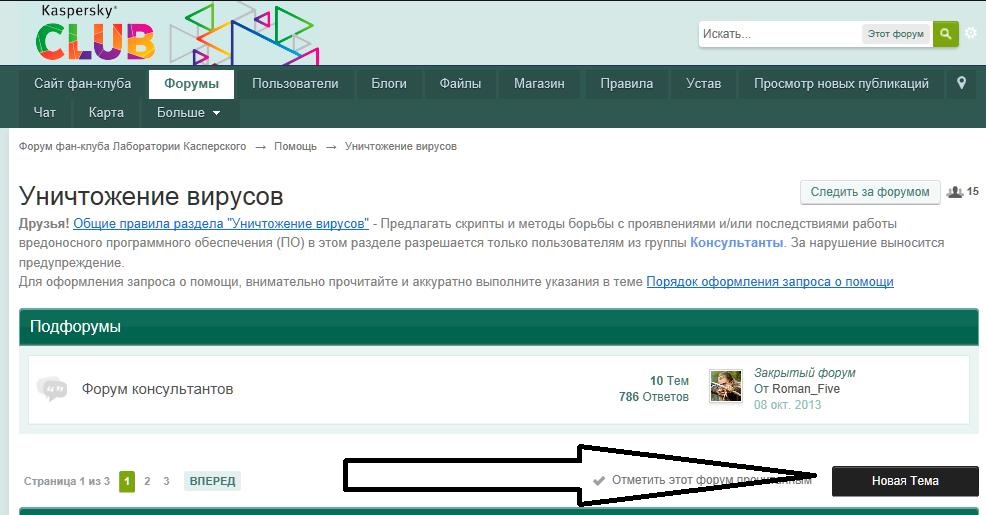Open Порядок оформления запроса о помощи link
Screen dimensions: 986x515
point(770,282)
